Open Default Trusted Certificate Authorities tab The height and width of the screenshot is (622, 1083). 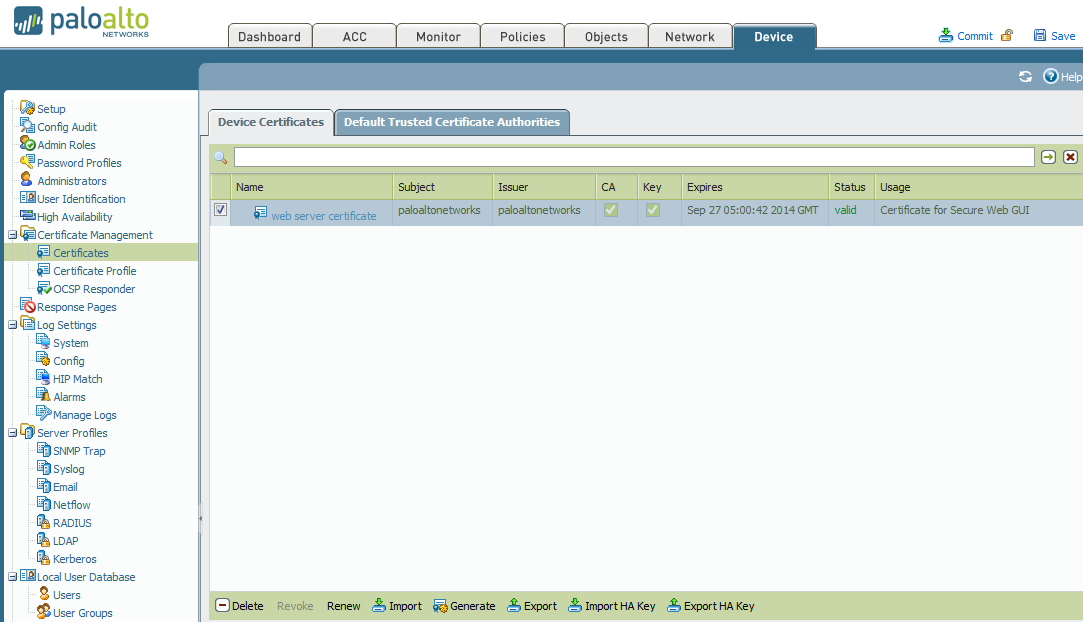pos(452,122)
